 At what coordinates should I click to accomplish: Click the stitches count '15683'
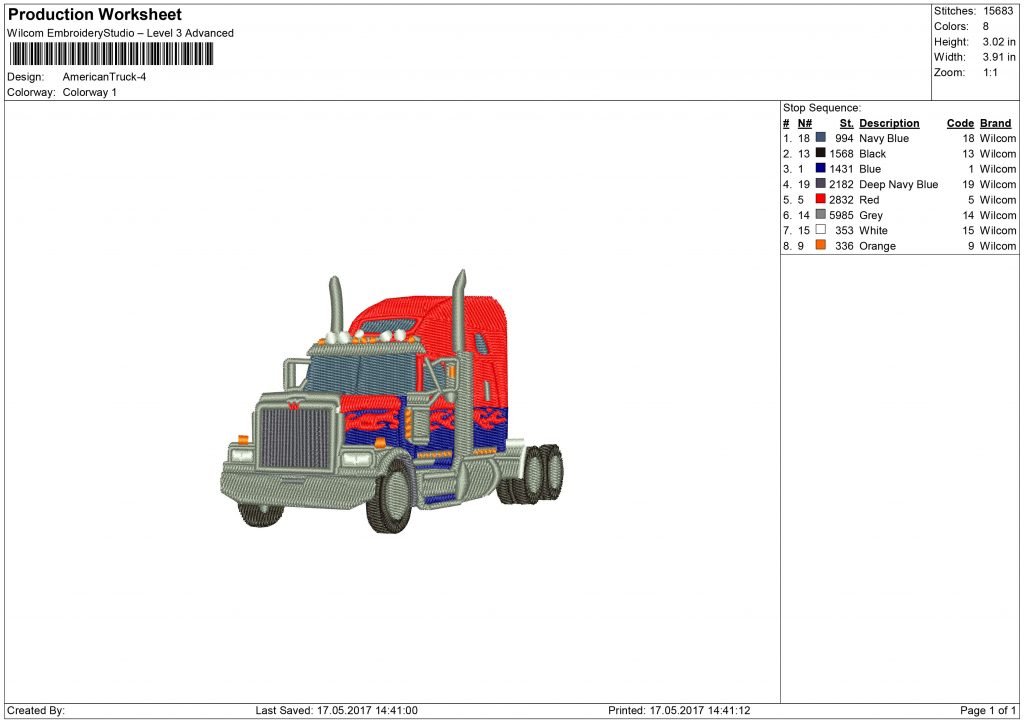999,11
